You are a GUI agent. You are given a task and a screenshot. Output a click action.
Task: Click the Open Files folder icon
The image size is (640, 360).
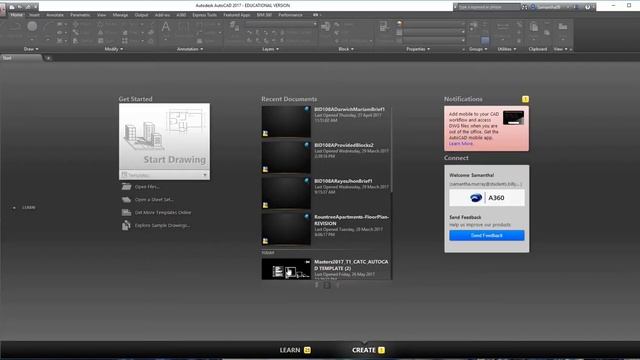point(127,187)
